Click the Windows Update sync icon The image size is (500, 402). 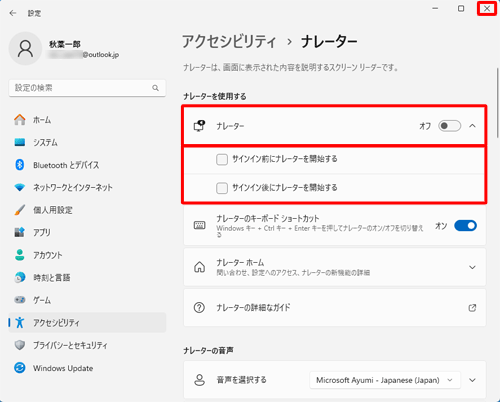(x=20, y=368)
